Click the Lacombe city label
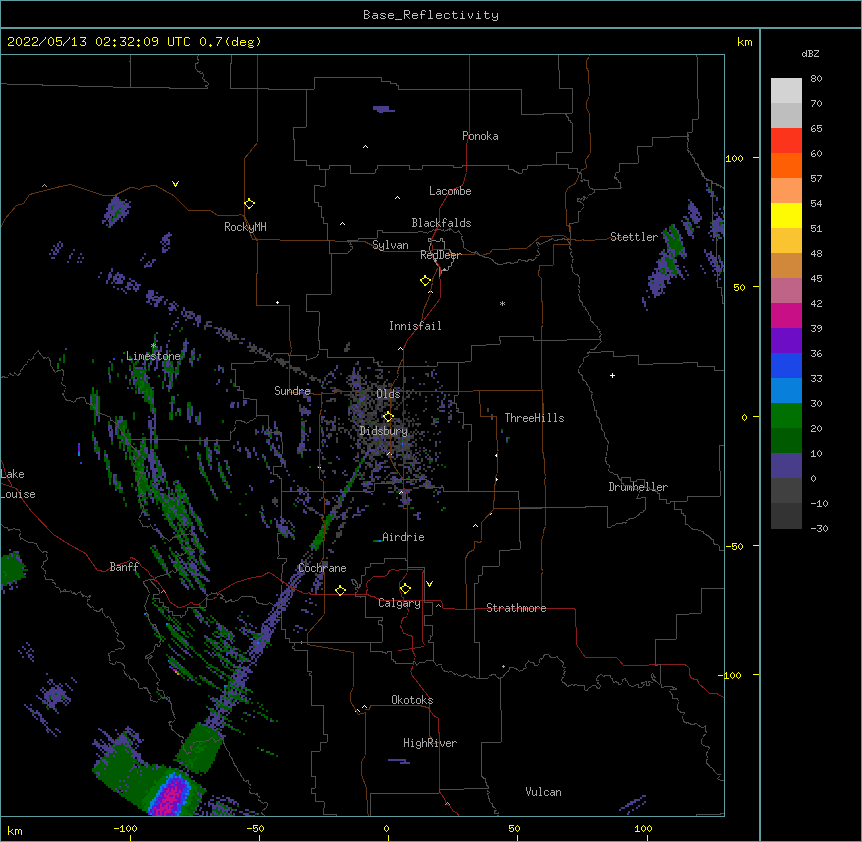The image size is (862, 842). click(x=450, y=191)
